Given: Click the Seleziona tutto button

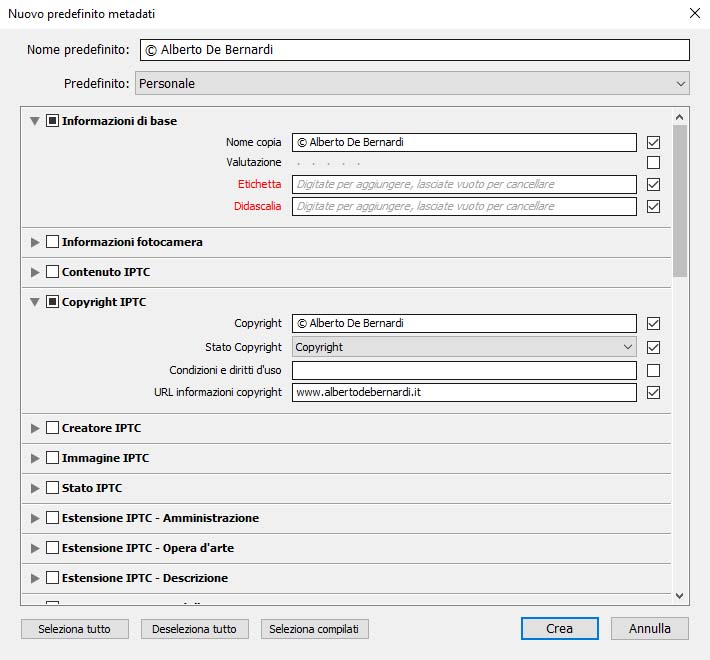Looking at the screenshot, I should (x=75, y=629).
